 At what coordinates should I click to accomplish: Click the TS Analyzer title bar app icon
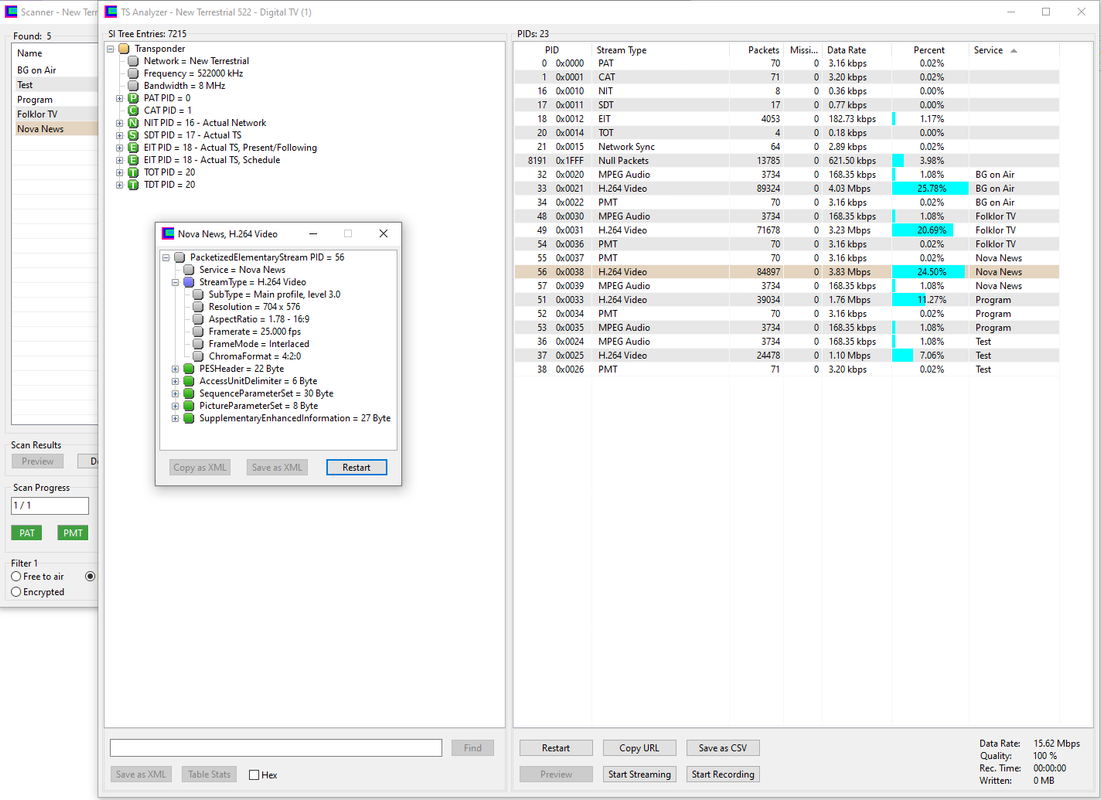(111, 12)
